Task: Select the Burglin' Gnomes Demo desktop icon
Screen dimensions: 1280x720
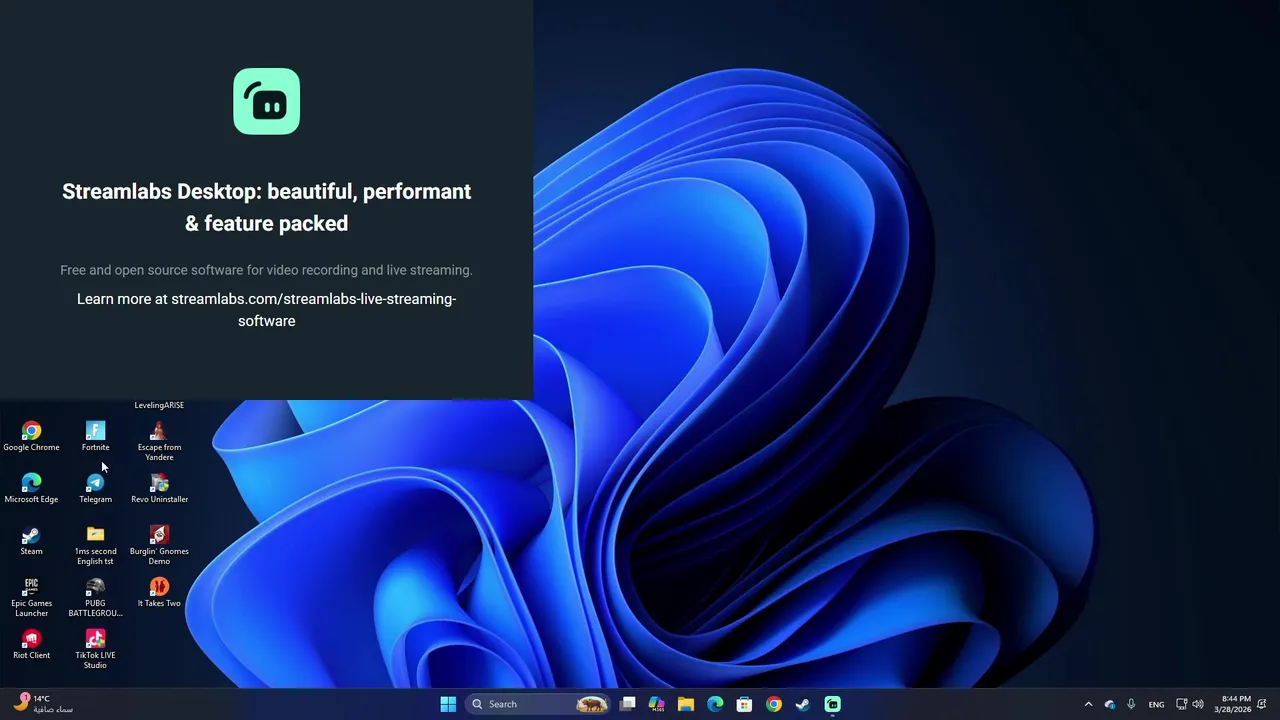Action: (x=159, y=546)
